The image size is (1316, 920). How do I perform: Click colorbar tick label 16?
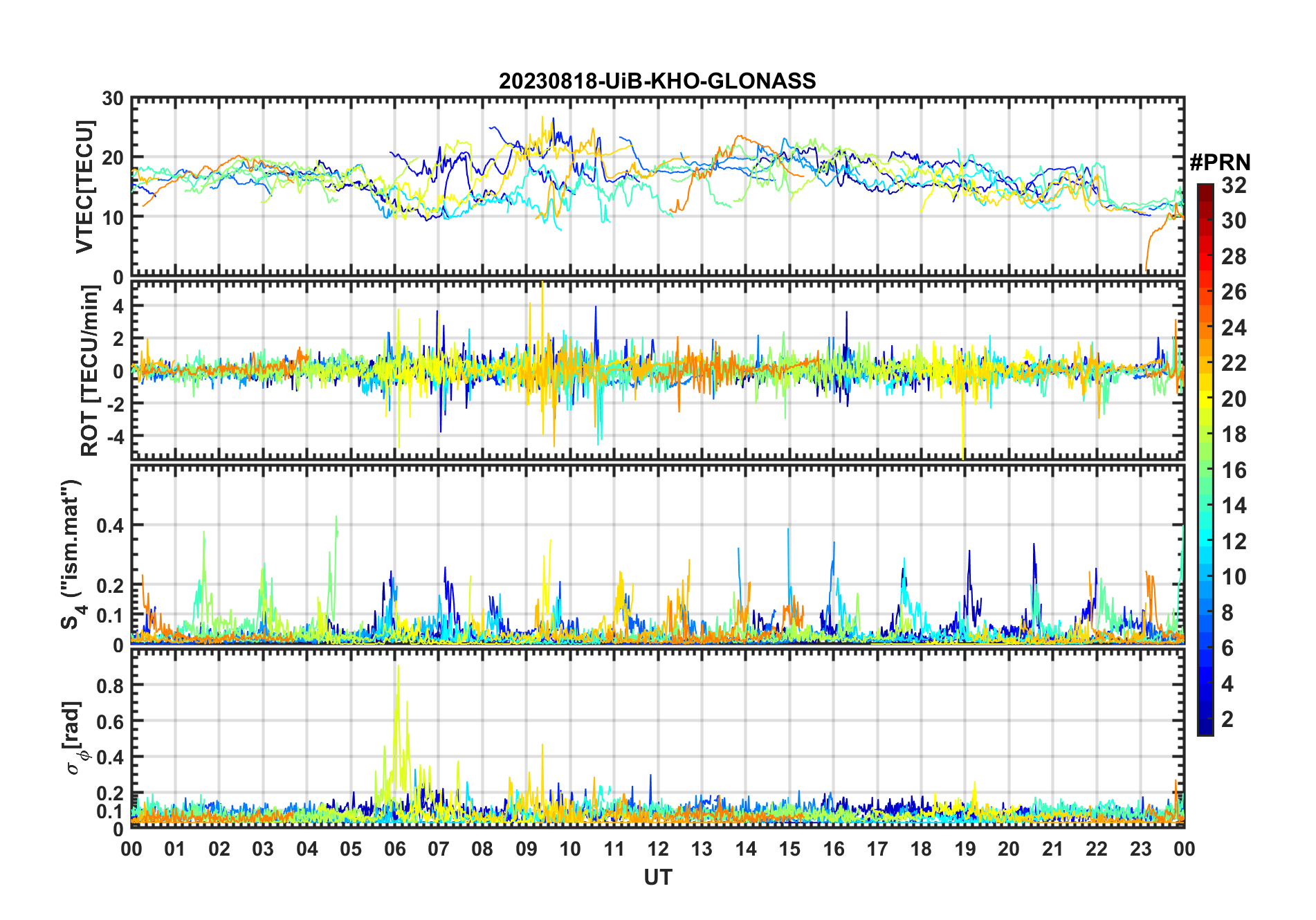tap(1234, 470)
